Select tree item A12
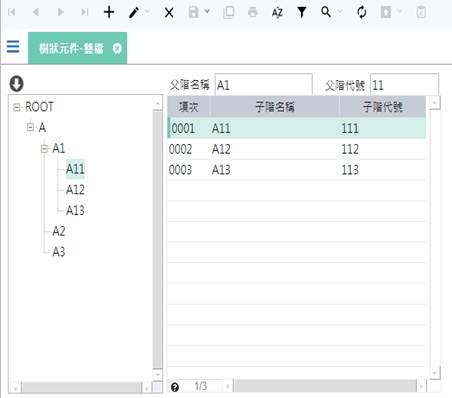 tap(75, 190)
